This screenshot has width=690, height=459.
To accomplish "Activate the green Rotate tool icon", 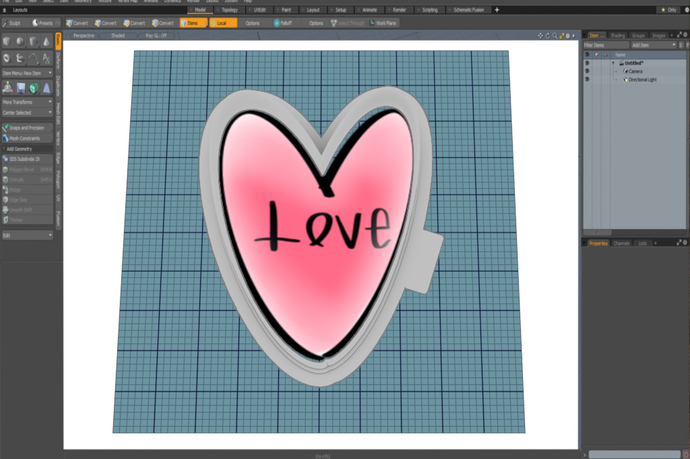I will coord(33,88).
